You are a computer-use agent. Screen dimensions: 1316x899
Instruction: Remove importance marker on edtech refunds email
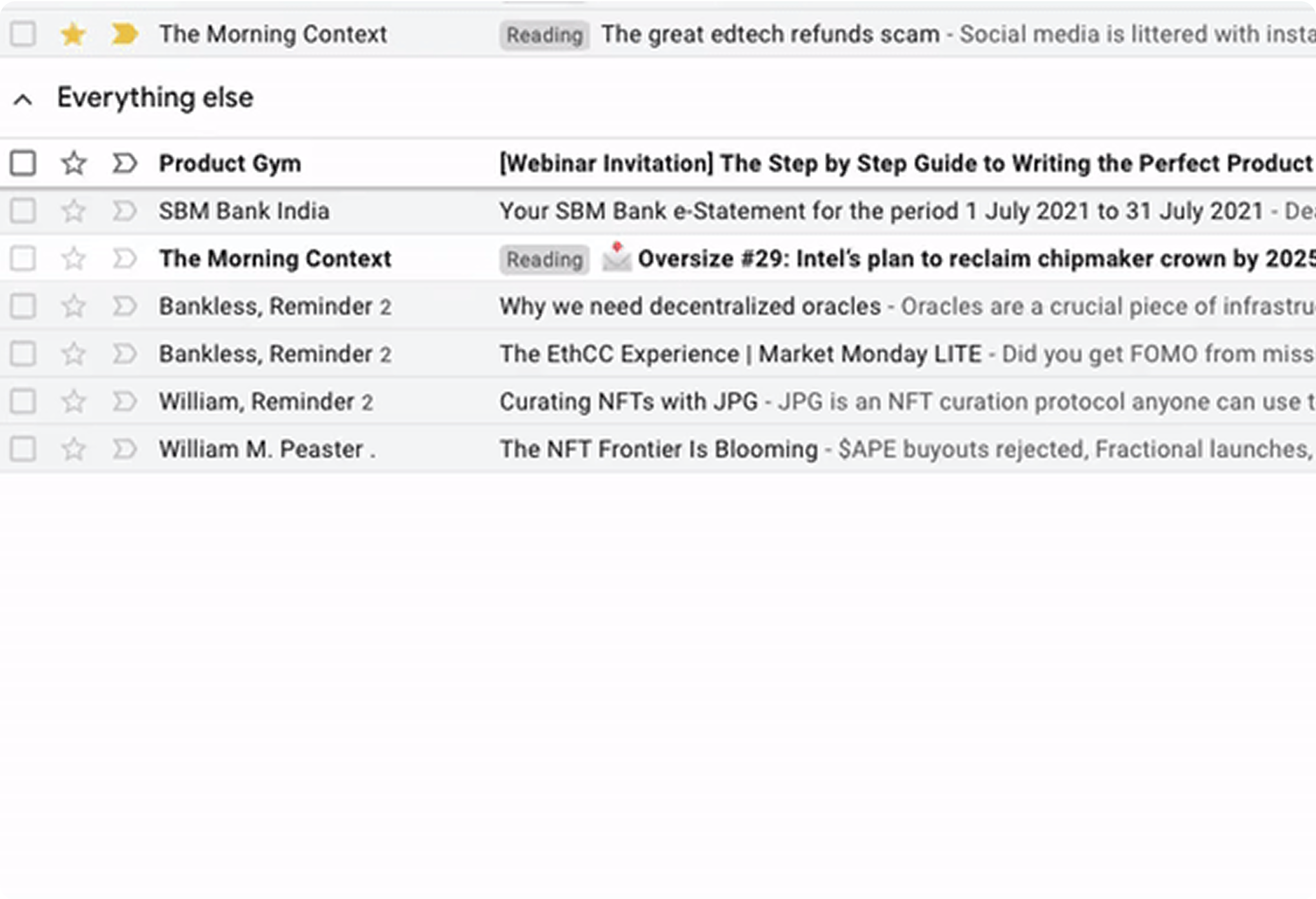[x=125, y=34]
